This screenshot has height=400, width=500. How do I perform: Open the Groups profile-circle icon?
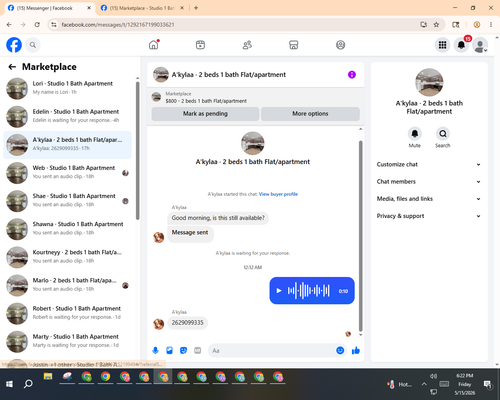[340, 45]
